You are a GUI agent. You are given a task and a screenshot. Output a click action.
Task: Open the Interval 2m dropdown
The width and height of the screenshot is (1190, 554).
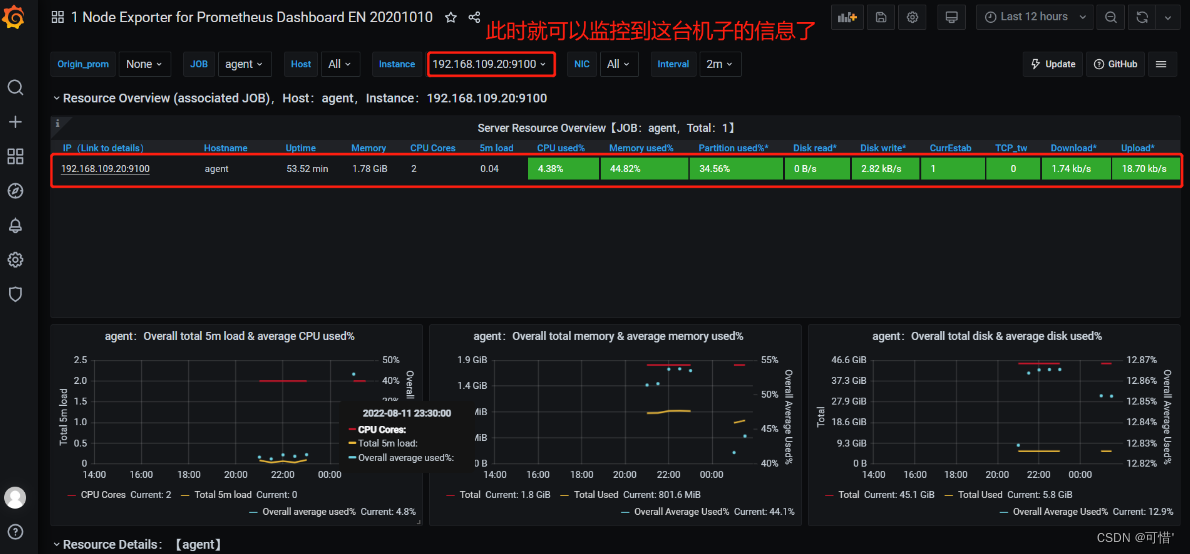719,65
